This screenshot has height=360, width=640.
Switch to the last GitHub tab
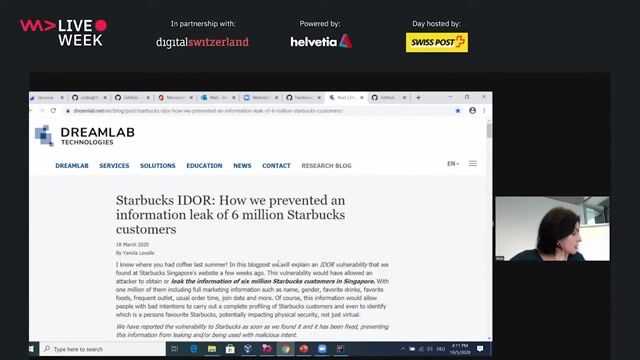pos(389,98)
